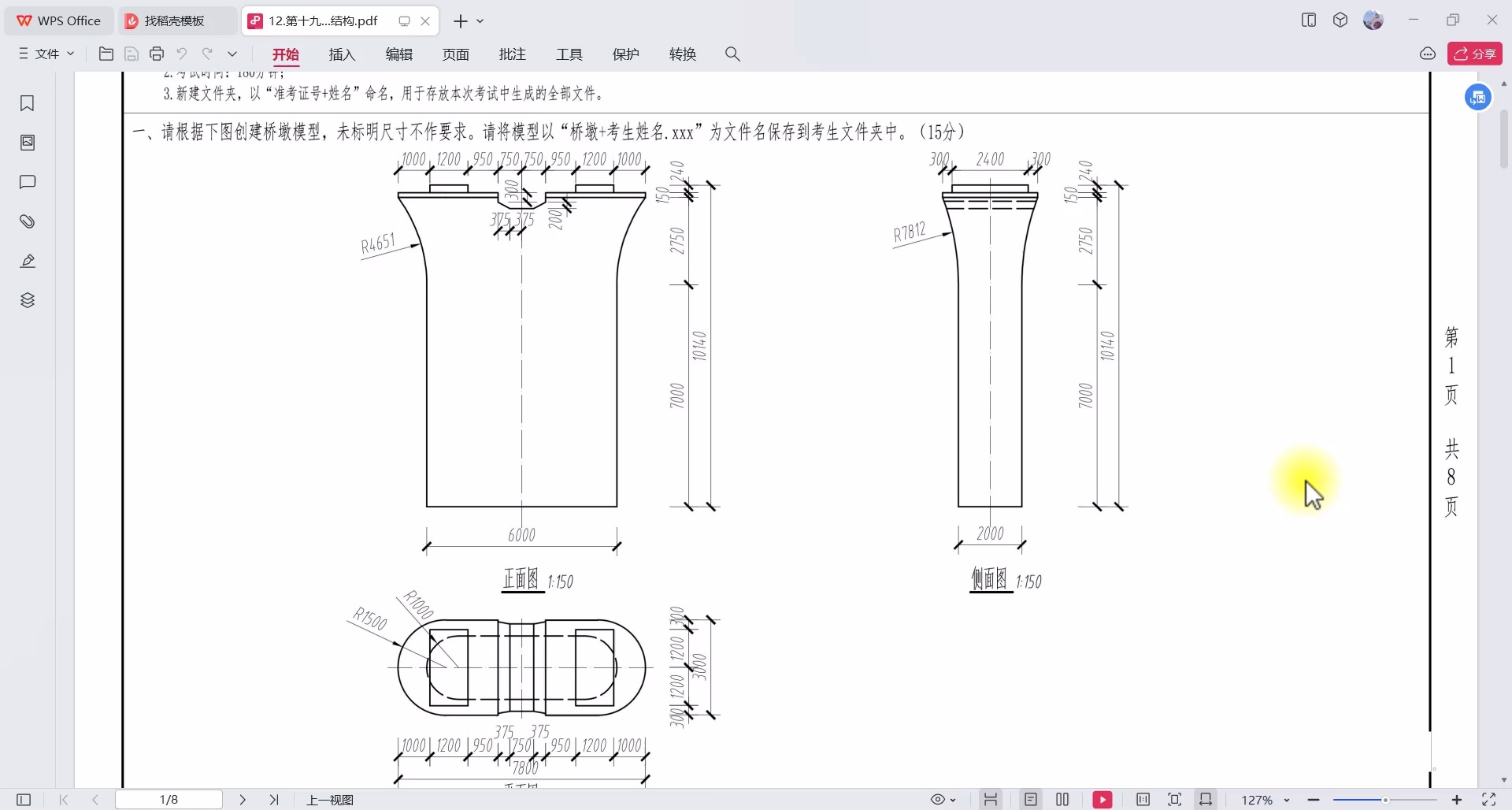1512x810 pixels.
Task: Switch to WPS Office home tab
Action: (60, 21)
